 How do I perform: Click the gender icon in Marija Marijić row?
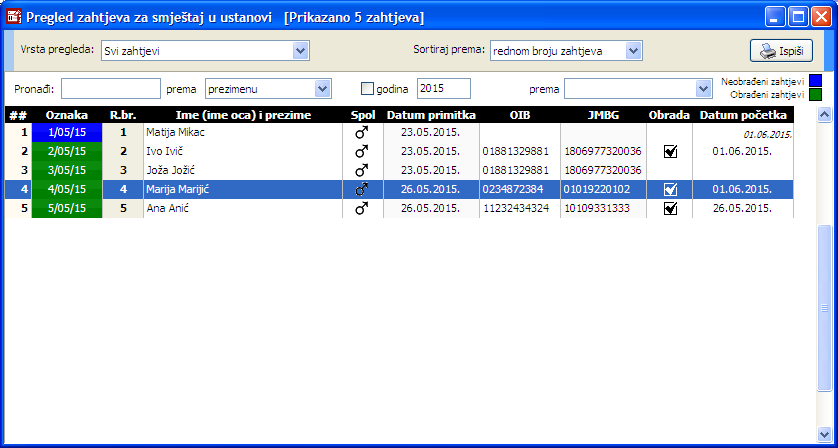(x=362, y=189)
